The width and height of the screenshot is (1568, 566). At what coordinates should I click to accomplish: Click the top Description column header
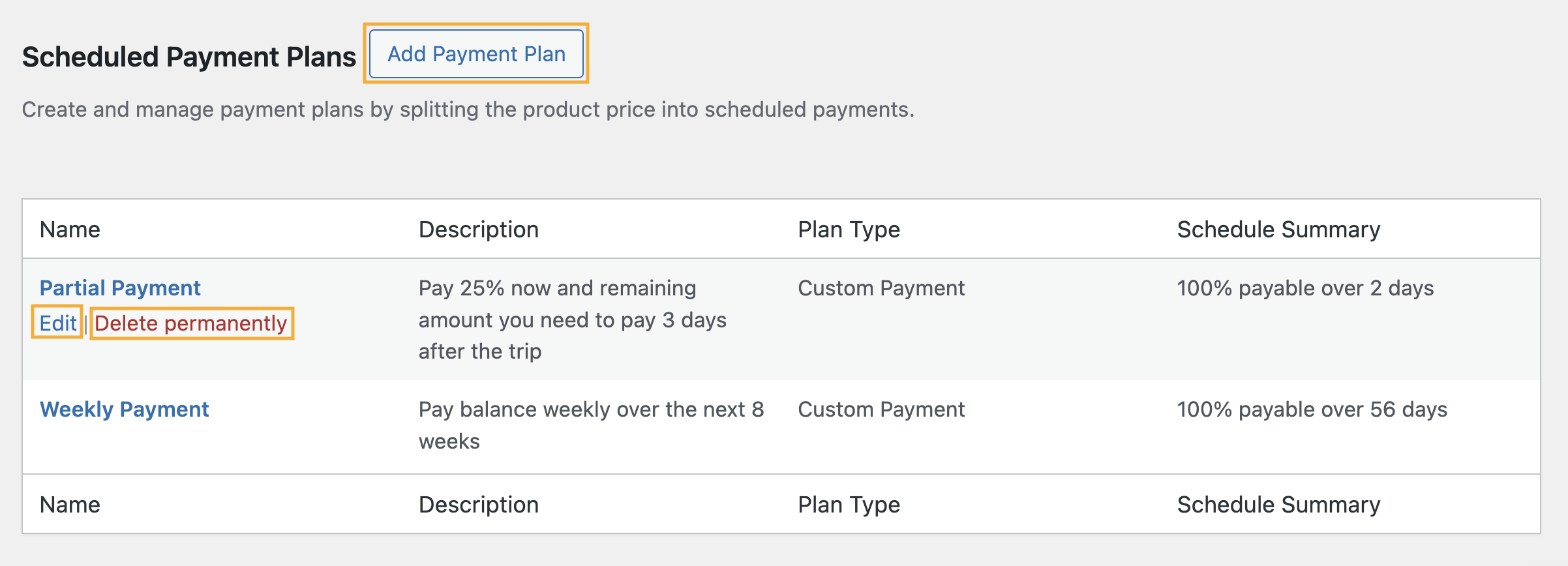click(478, 230)
